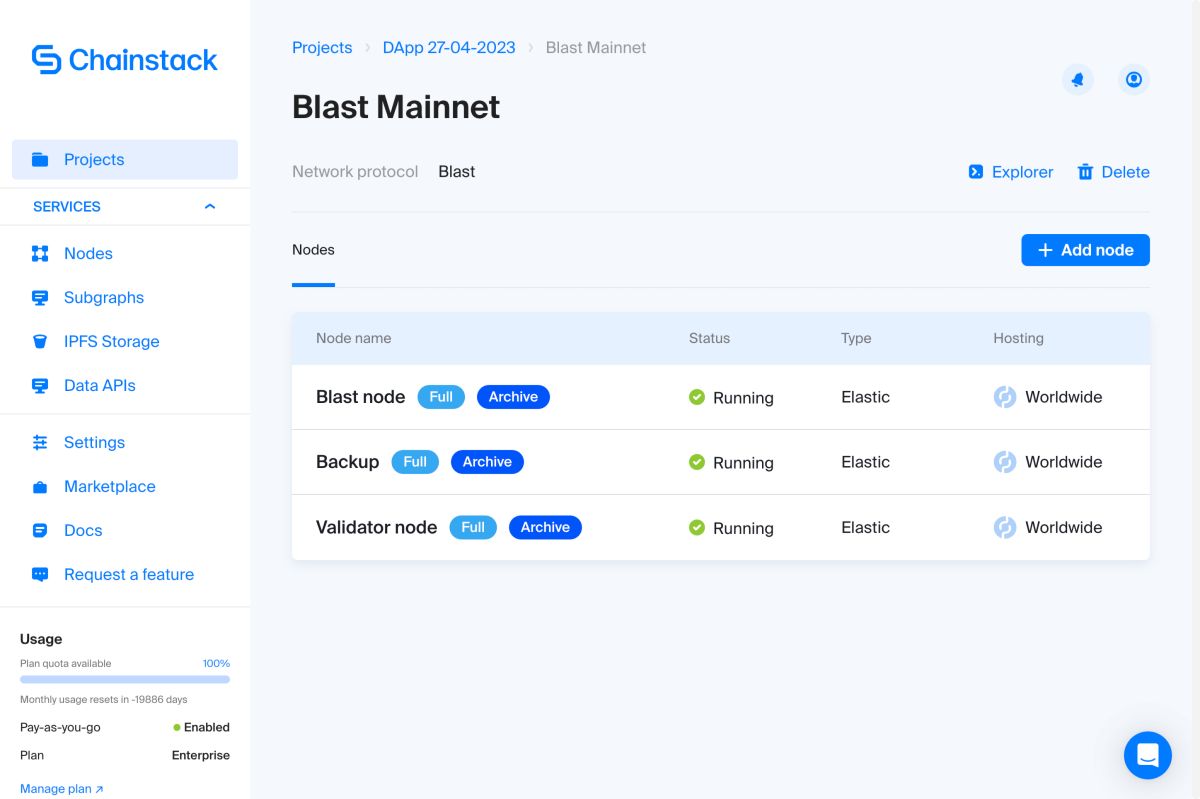Click the plan quota usage bar
Screen dimensions: 1200x799
tap(125, 679)
